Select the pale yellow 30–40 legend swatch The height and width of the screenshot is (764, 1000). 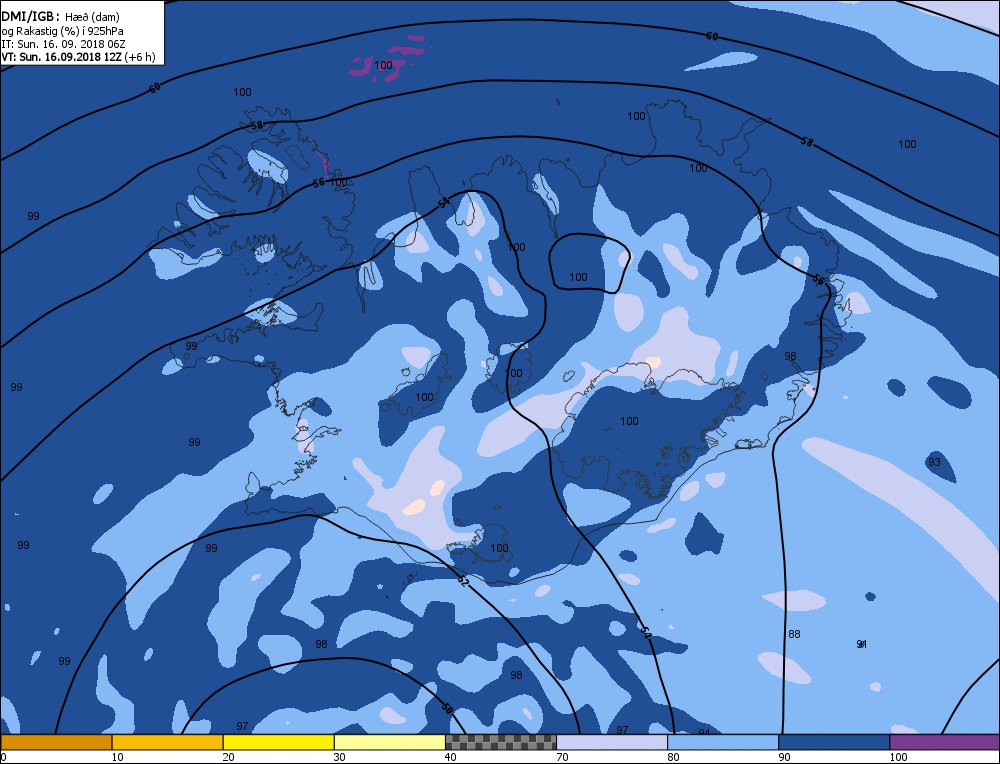[x=389, y=742]
